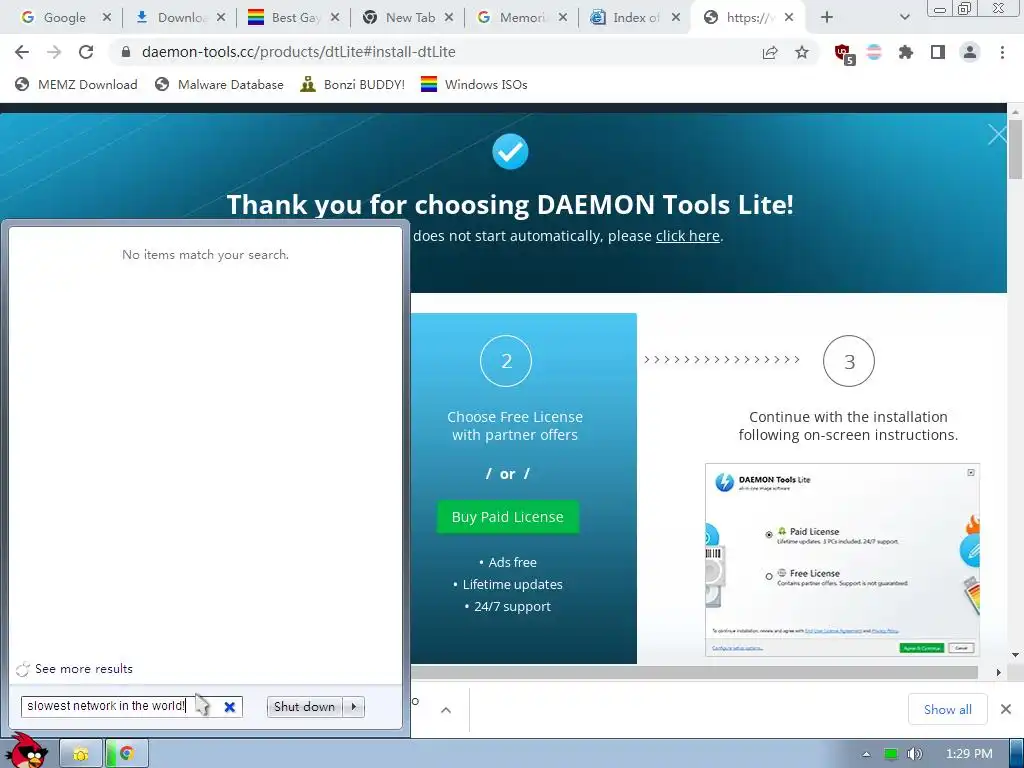Bookmark this page with the star icon
This screenshot has height=768, width=1024.
(802, 52)
